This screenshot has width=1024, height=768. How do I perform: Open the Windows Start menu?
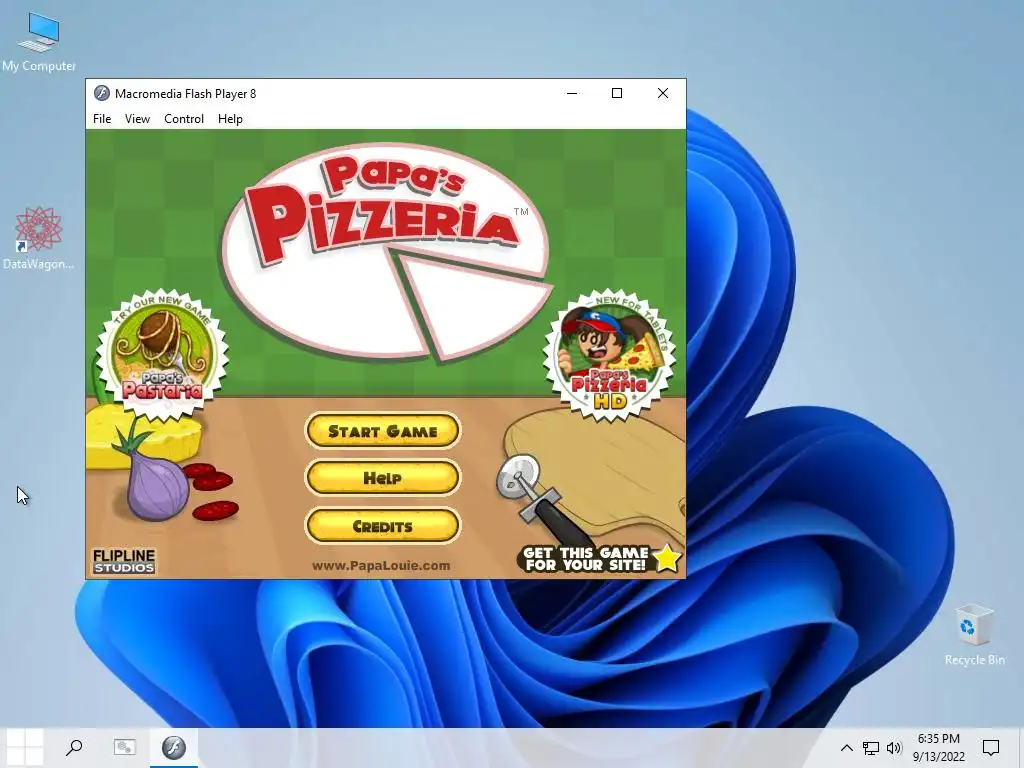(25, 747)
